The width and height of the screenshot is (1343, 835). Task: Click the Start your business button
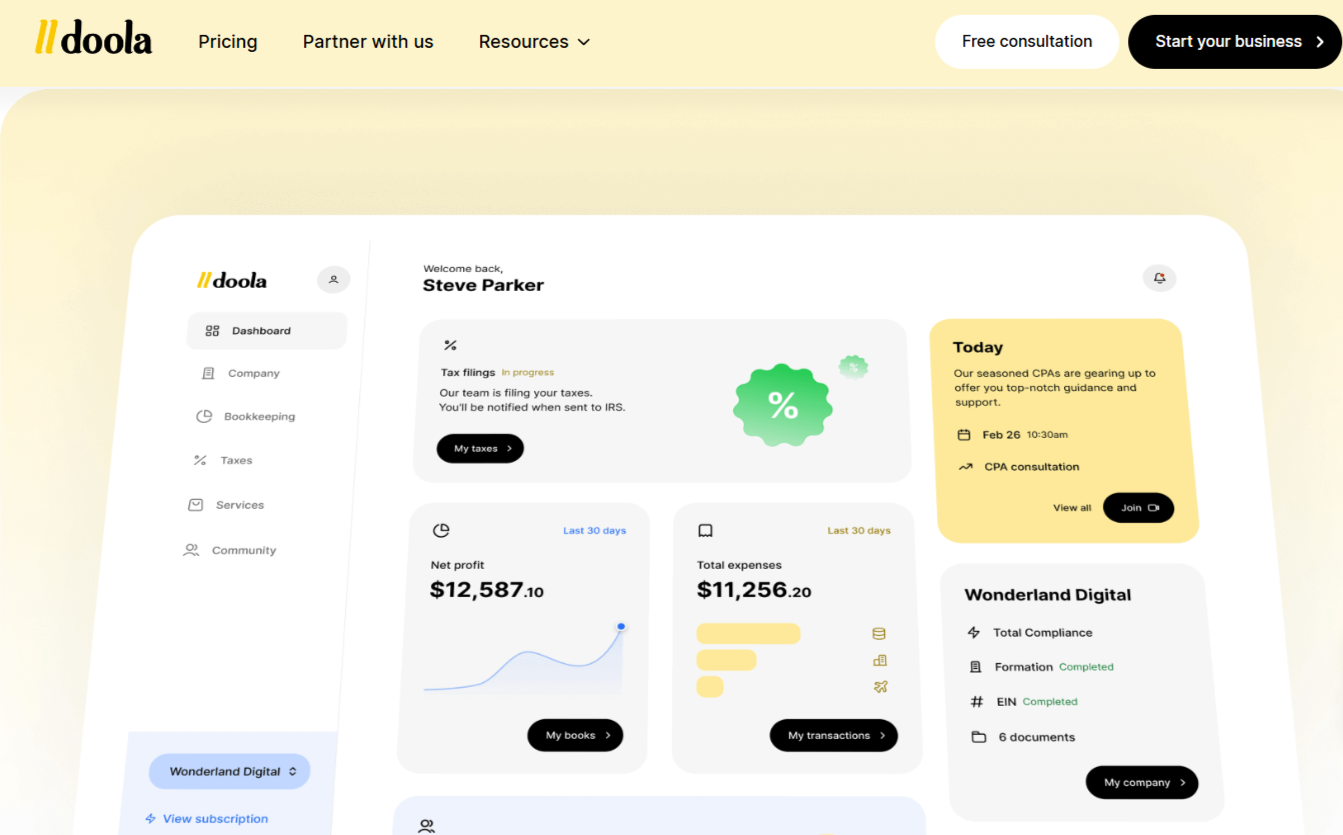pyautogui.click(x=1235, y=42)
